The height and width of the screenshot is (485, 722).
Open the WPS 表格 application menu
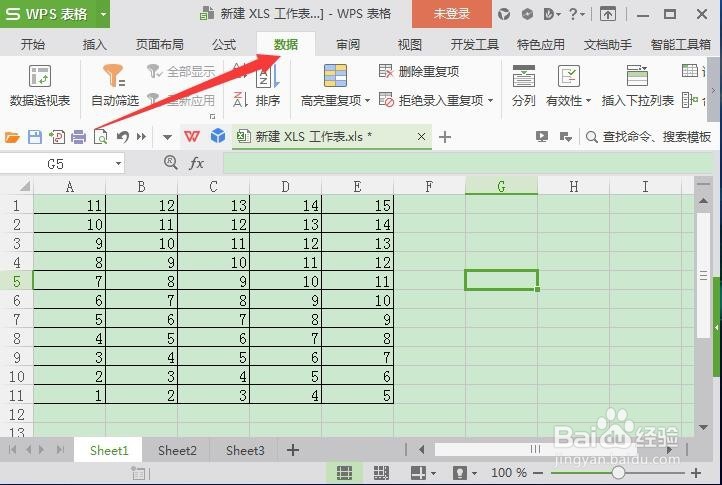(48, 14)
